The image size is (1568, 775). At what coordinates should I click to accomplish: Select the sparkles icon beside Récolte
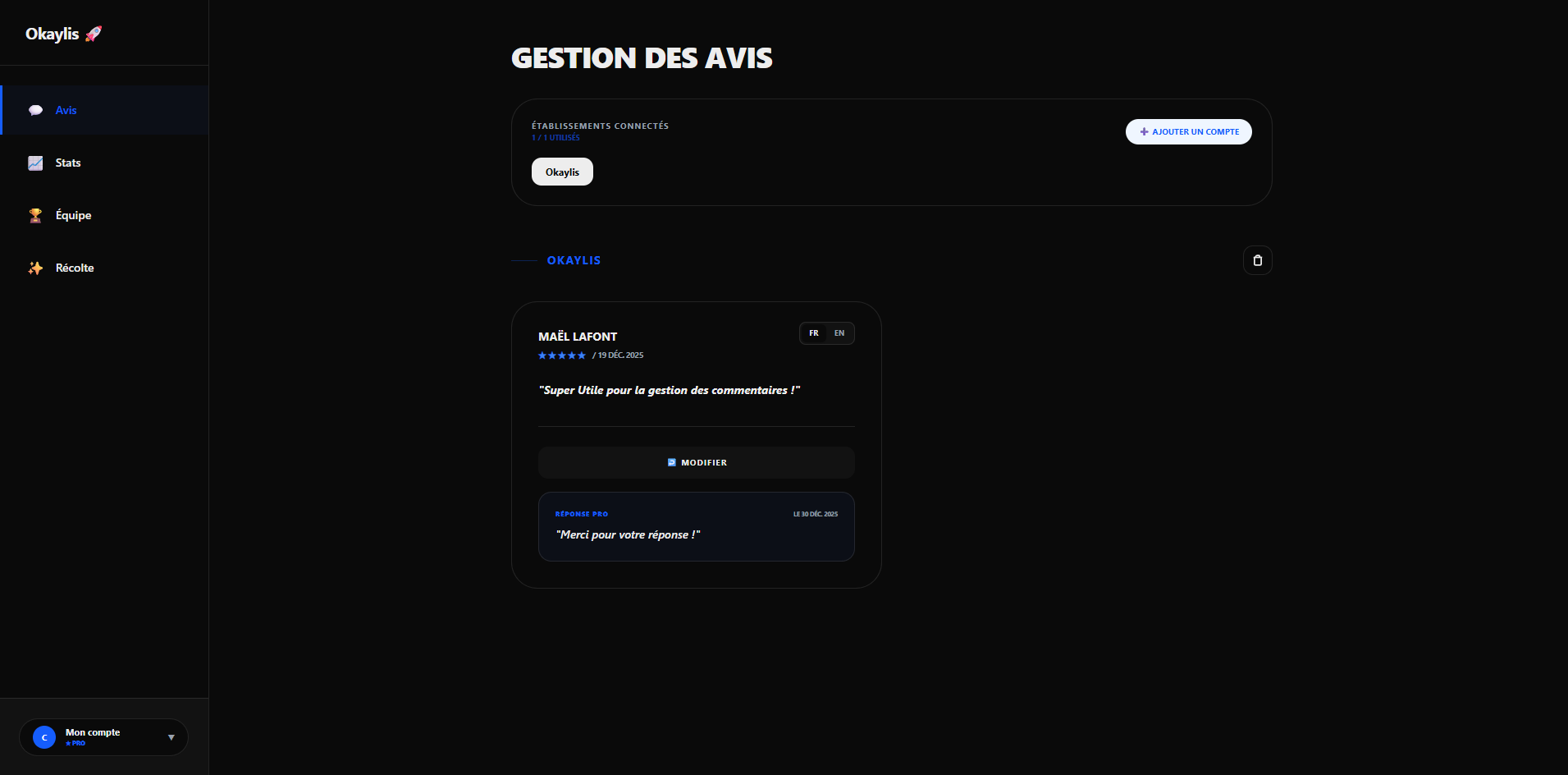coord(35,268)
